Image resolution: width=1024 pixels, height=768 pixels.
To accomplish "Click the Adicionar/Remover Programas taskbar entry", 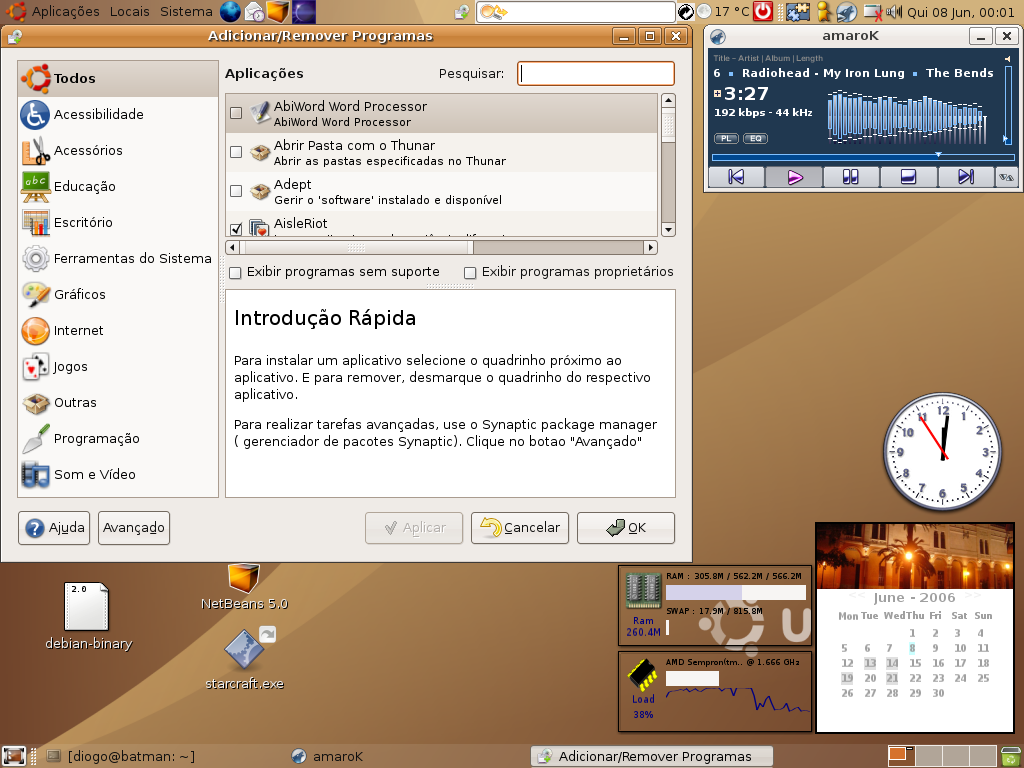I will coord(652,756).
